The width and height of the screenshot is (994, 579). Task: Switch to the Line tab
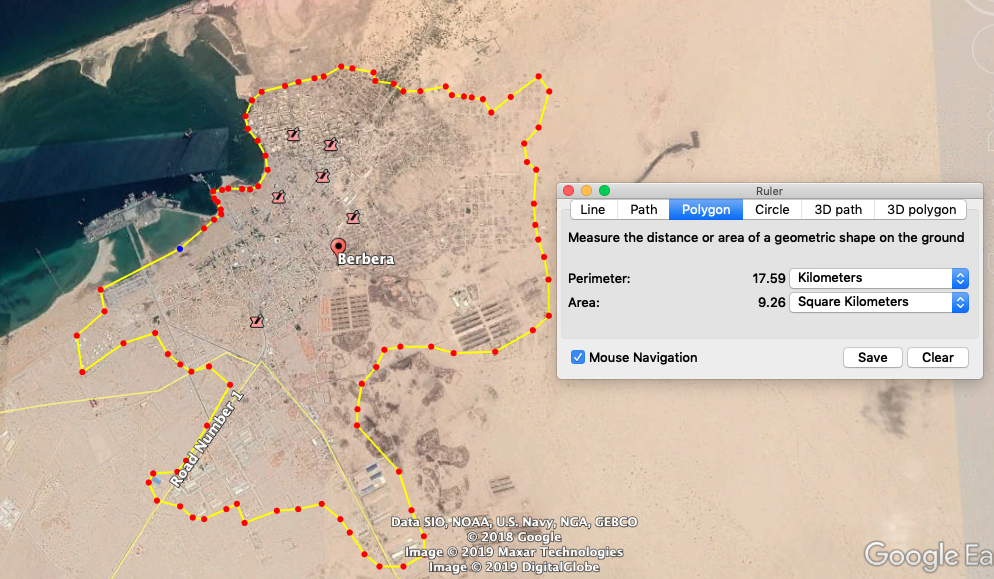pos(592,209)
